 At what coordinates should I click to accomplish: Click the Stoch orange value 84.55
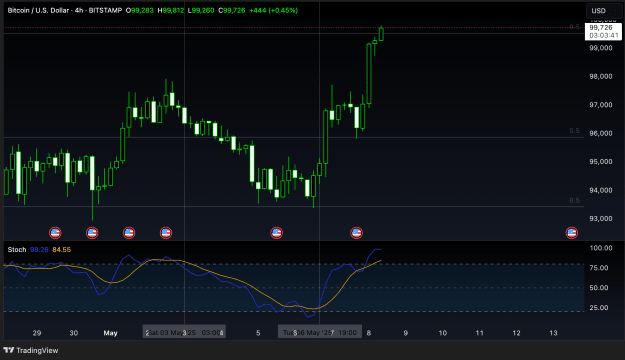tap(61, 250)
